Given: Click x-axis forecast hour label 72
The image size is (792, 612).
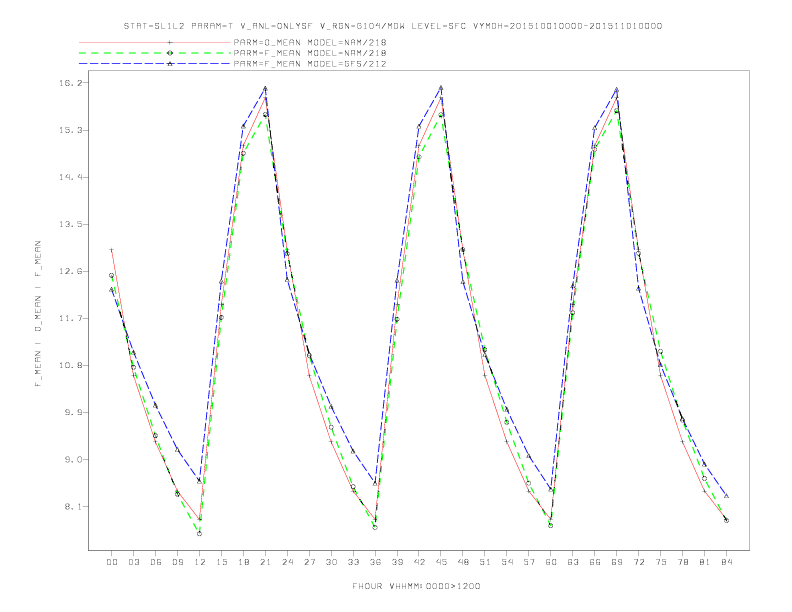Looking at the screenshot, I should point(638,562).
